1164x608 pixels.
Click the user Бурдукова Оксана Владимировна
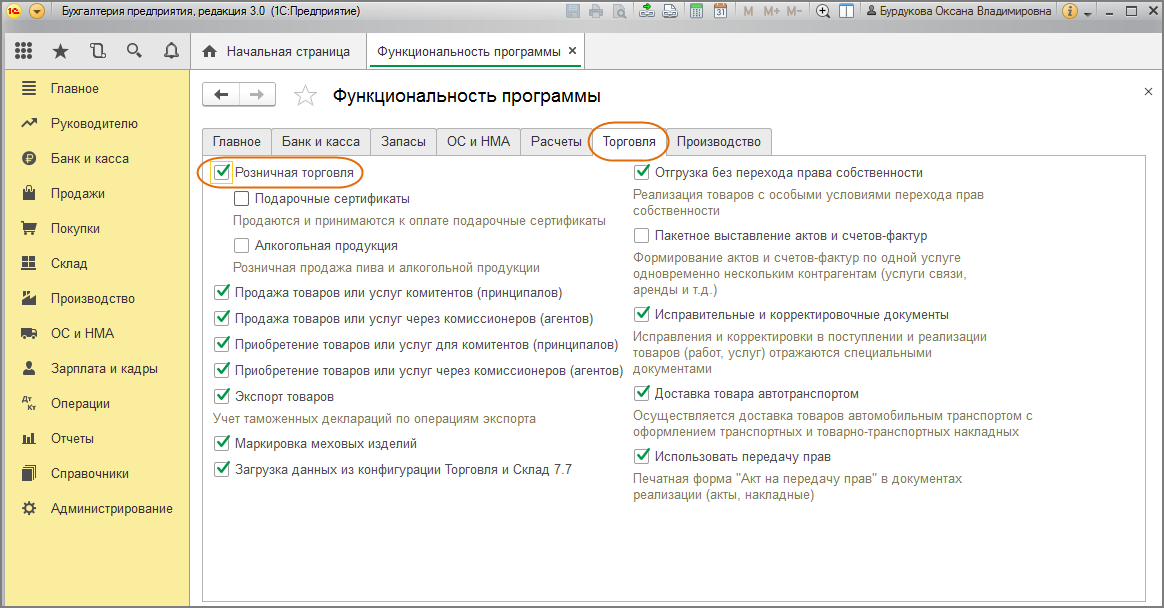[959, 11]
